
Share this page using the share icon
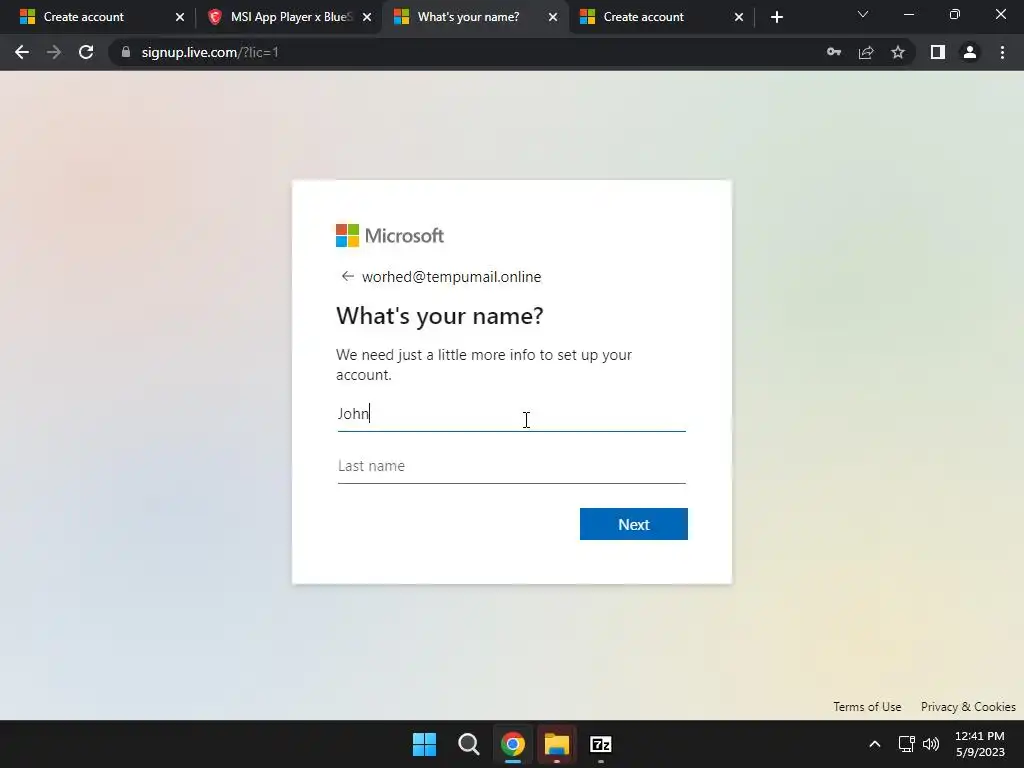tap(866, 52)
